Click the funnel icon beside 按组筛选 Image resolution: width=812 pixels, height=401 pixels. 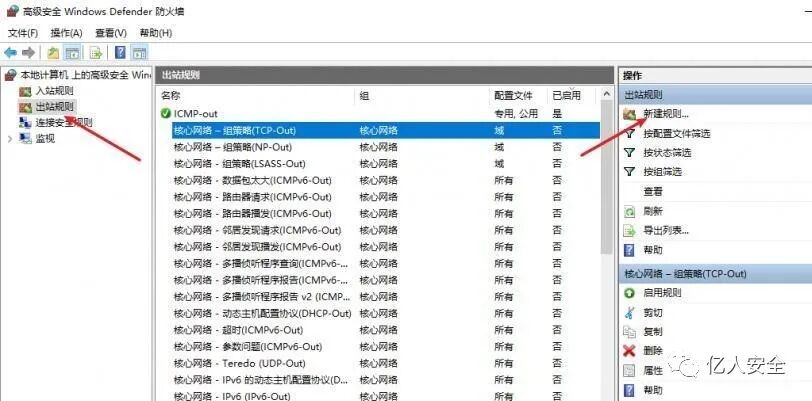tap(629, 171)
